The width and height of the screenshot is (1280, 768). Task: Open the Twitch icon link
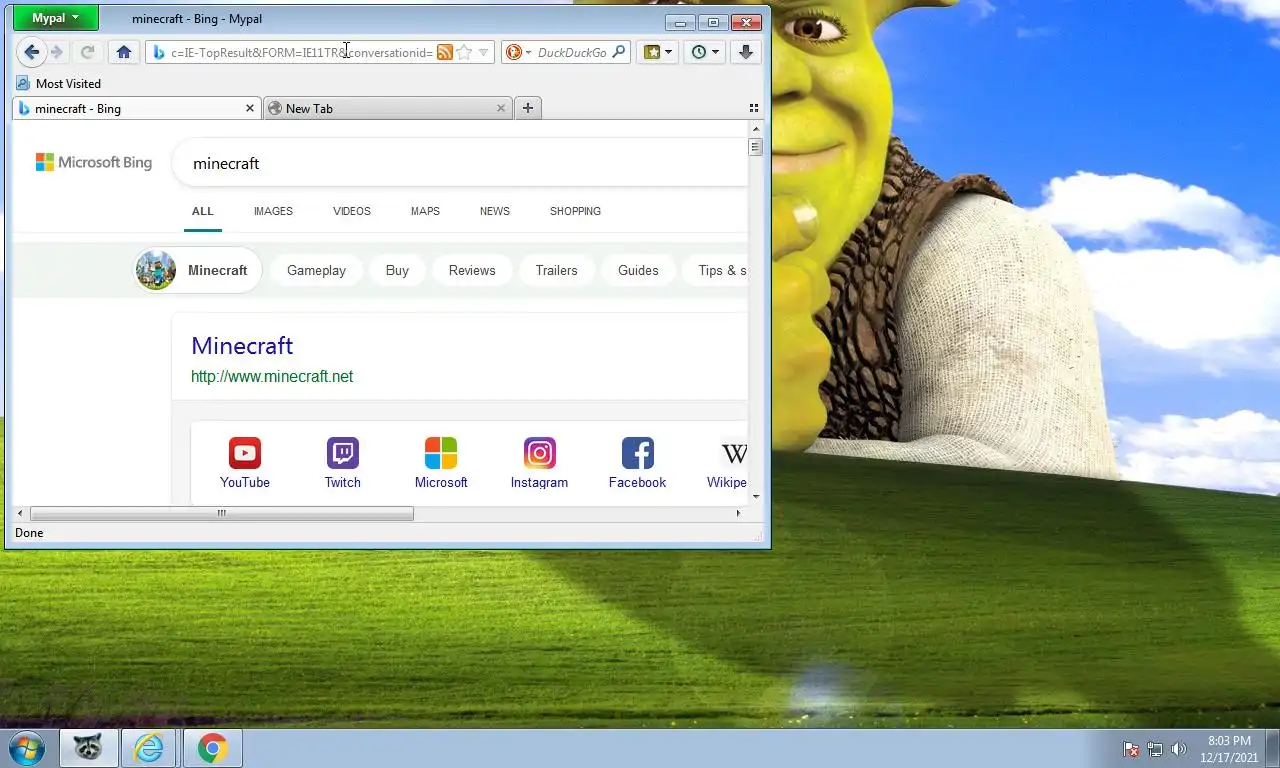click(342, 463)
